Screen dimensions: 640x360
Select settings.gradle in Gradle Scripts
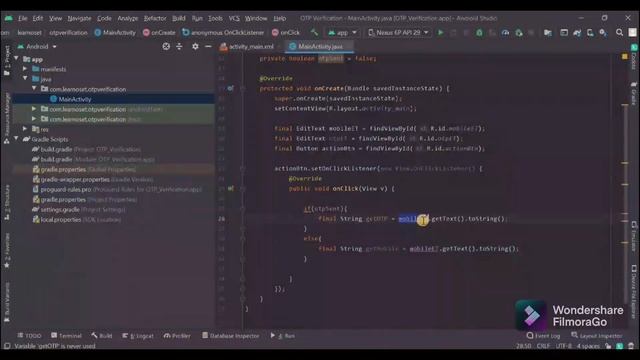[60, 209]
